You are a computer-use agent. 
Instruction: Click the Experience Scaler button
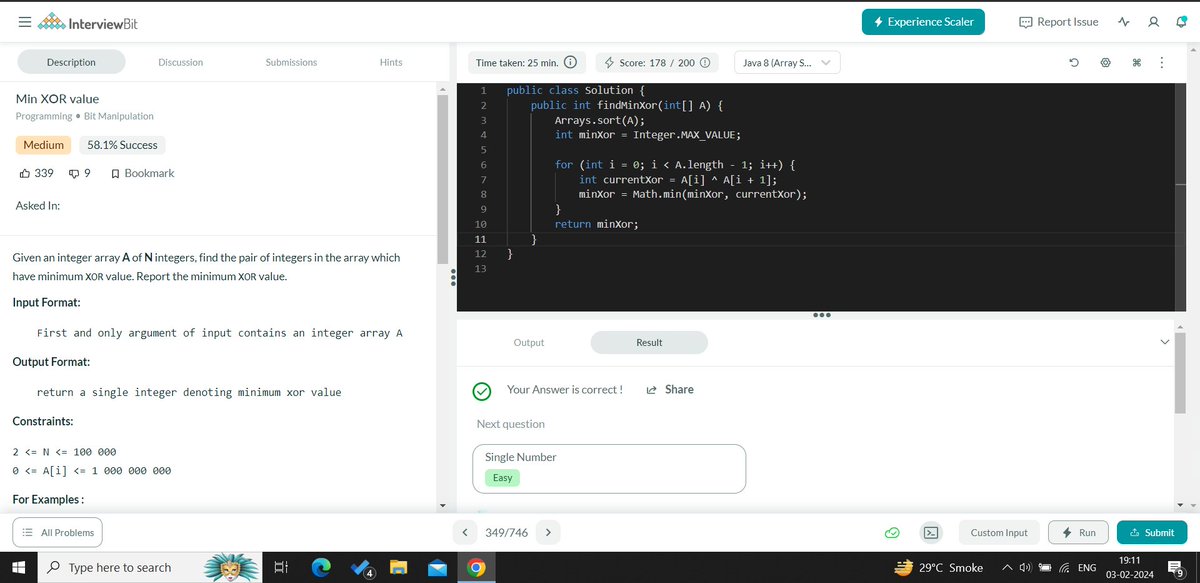point(924,22)
